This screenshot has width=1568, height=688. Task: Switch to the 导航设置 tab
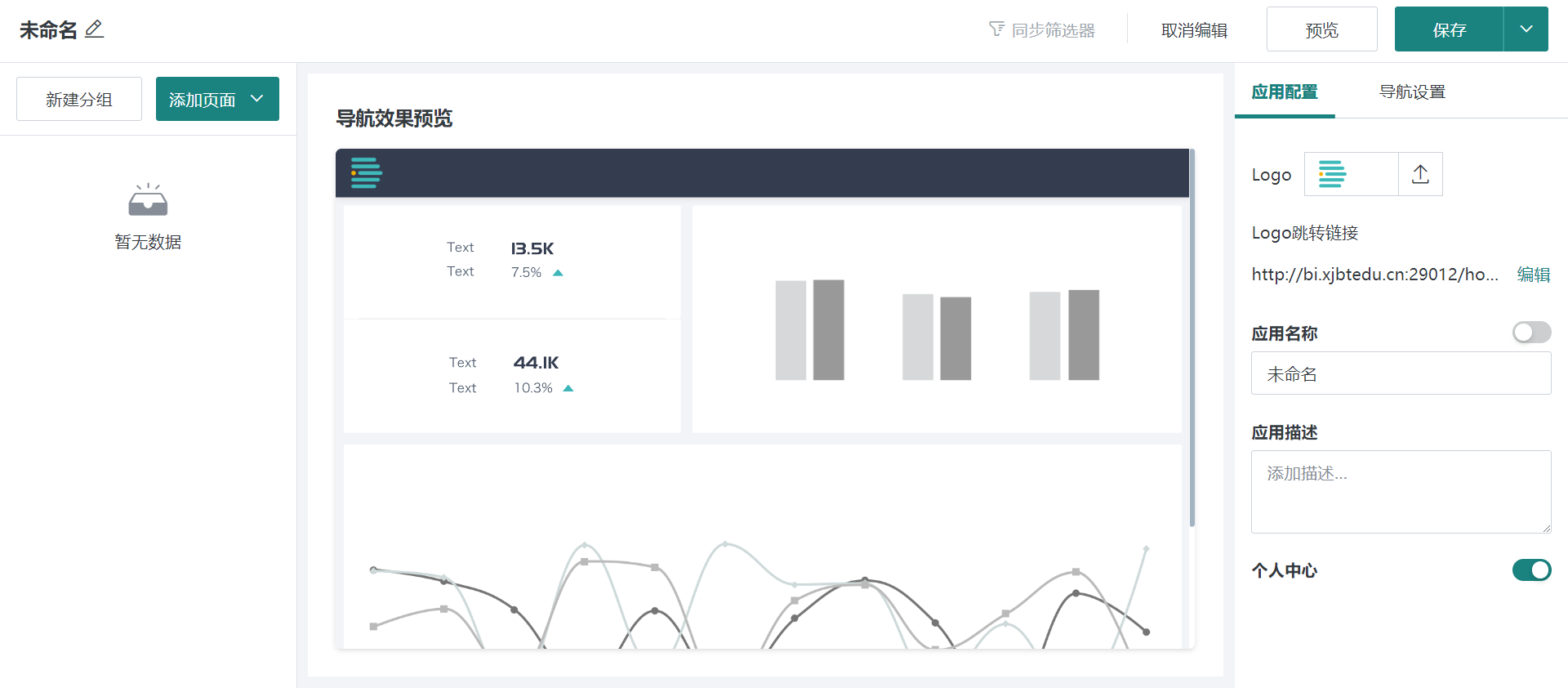click(x=1412, y=92)
